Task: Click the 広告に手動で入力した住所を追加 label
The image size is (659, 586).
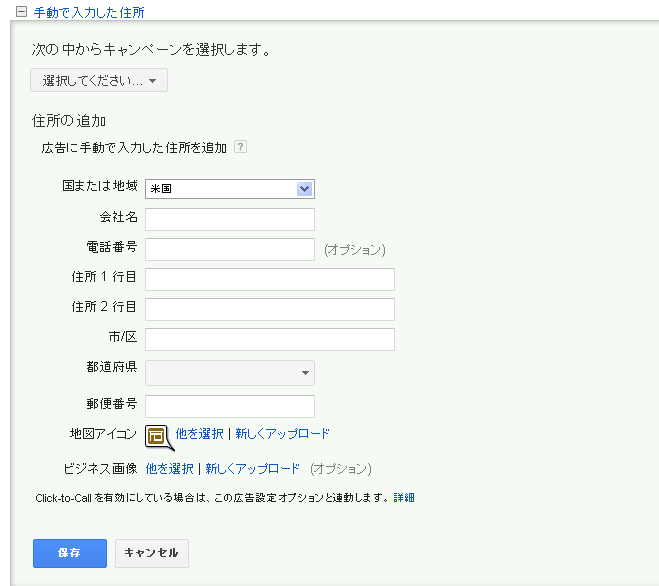Action: tap(134, 148)
